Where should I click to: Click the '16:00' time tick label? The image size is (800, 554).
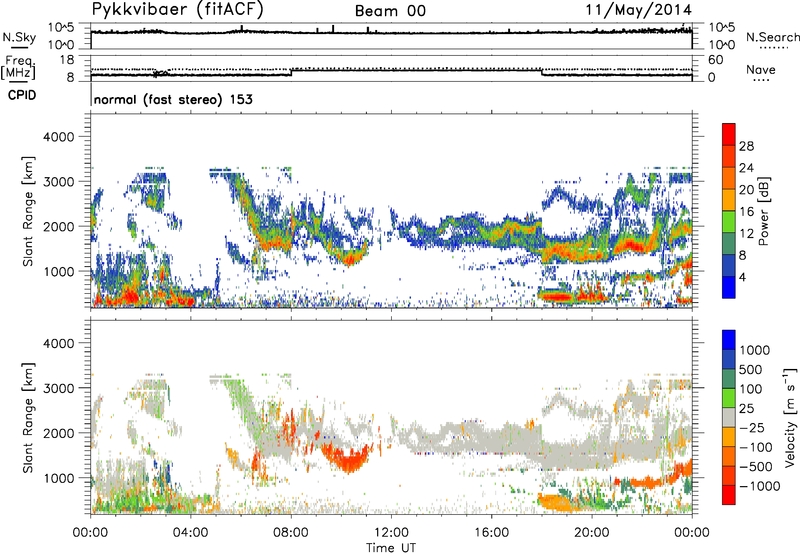(x=491, y=533)
